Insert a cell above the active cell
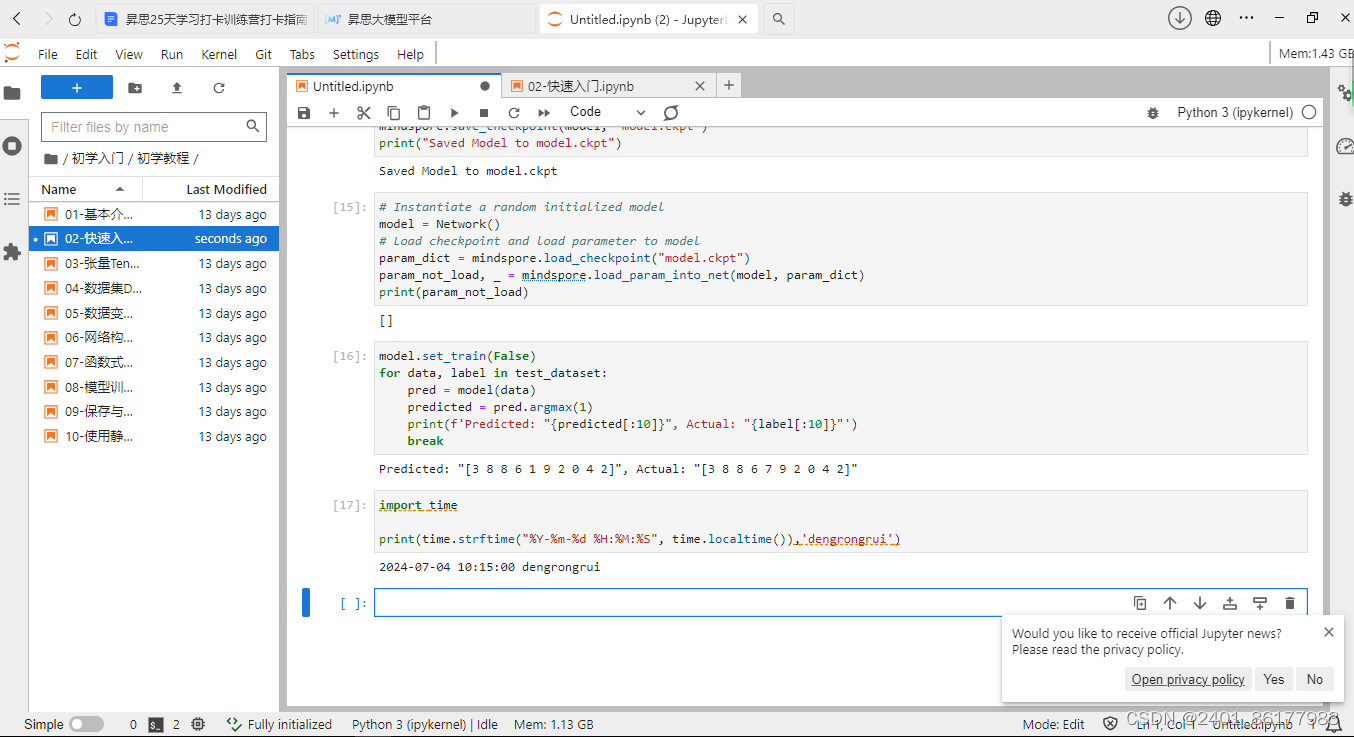 (1230, 603)
